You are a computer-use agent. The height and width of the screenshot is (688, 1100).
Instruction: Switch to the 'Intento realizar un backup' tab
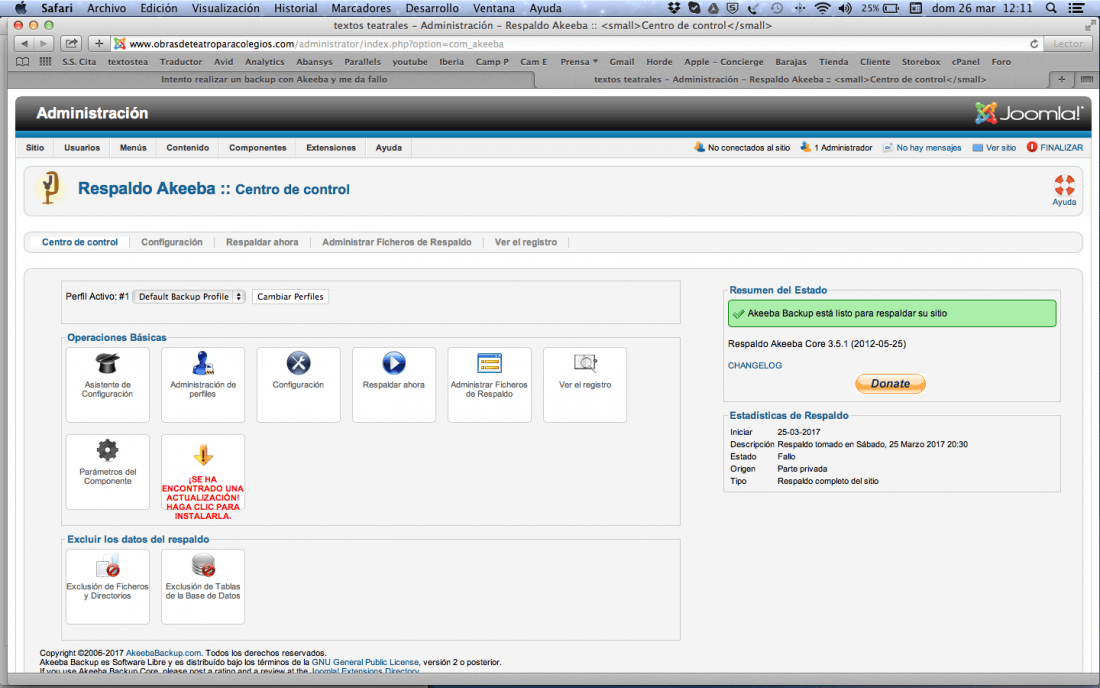[x=274, y=79]
